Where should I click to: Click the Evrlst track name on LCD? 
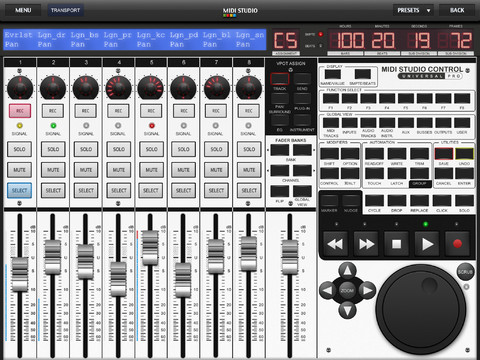click(x=18, y=35)
